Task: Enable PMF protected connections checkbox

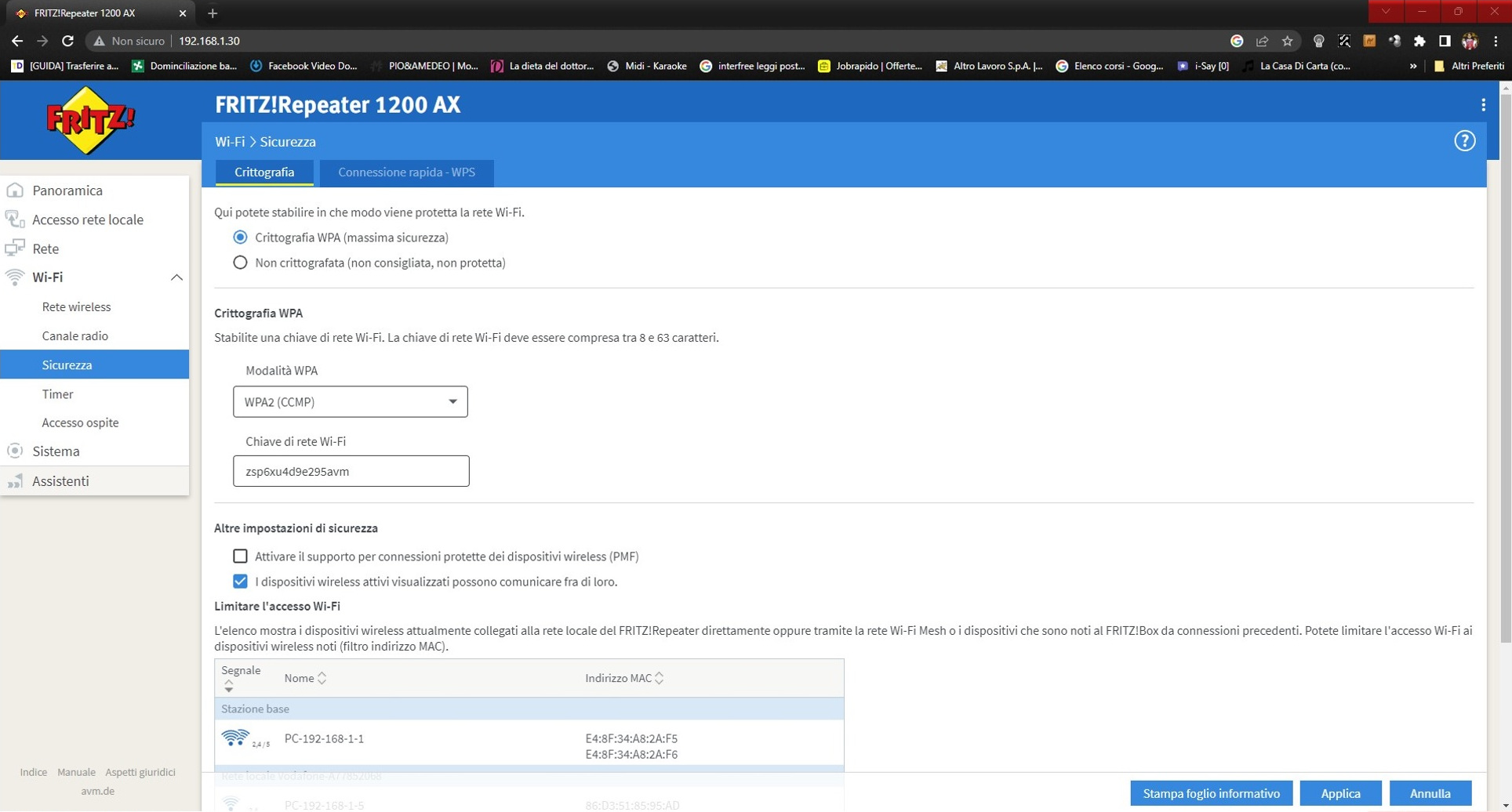Action: pos(240,556)
